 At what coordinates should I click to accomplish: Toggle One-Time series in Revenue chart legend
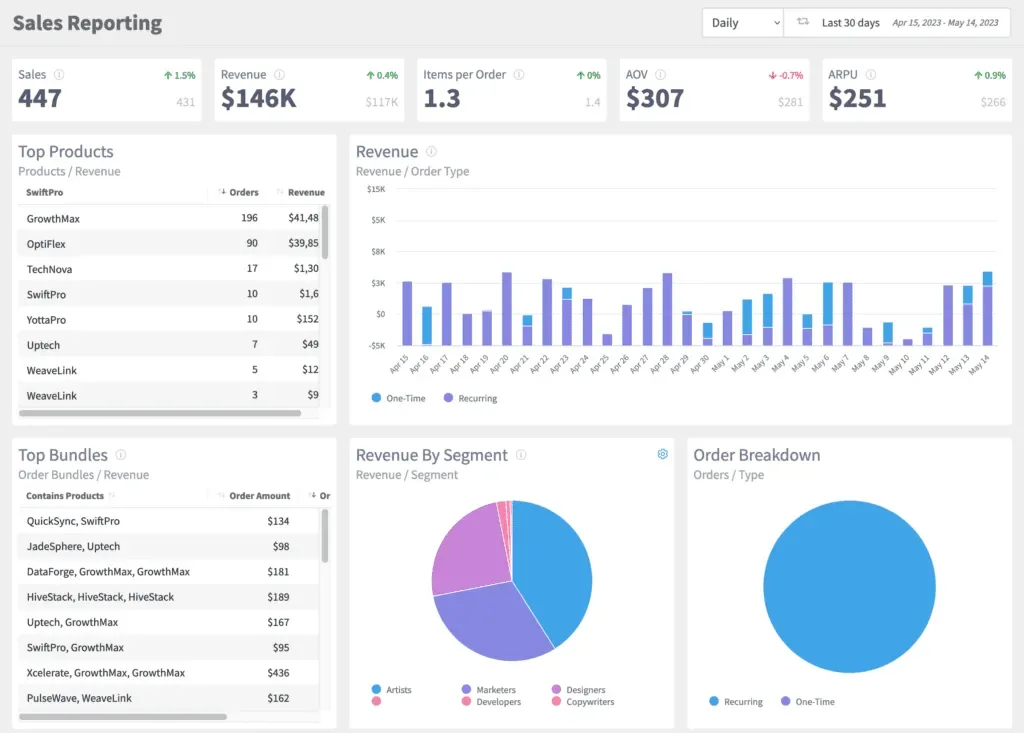pos(398,398)
